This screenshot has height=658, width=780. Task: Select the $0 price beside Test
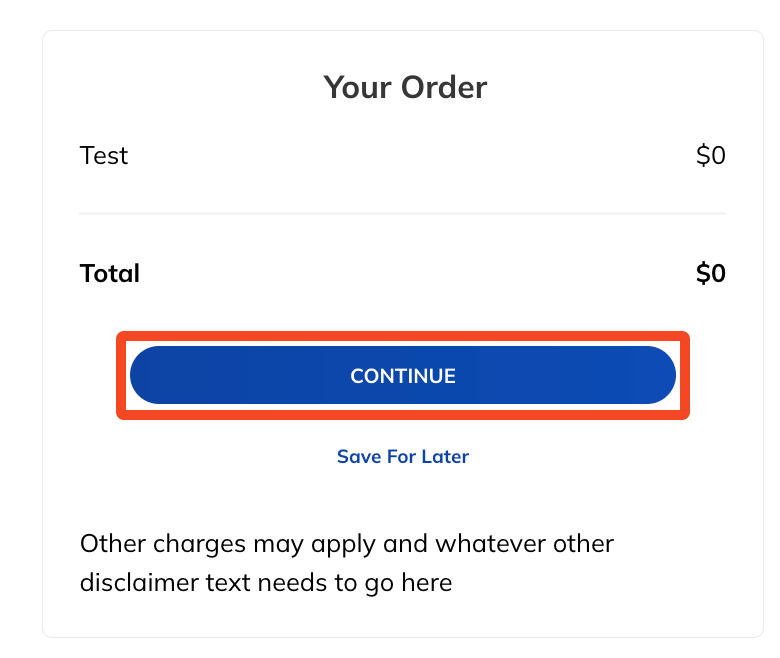point(710,155)
